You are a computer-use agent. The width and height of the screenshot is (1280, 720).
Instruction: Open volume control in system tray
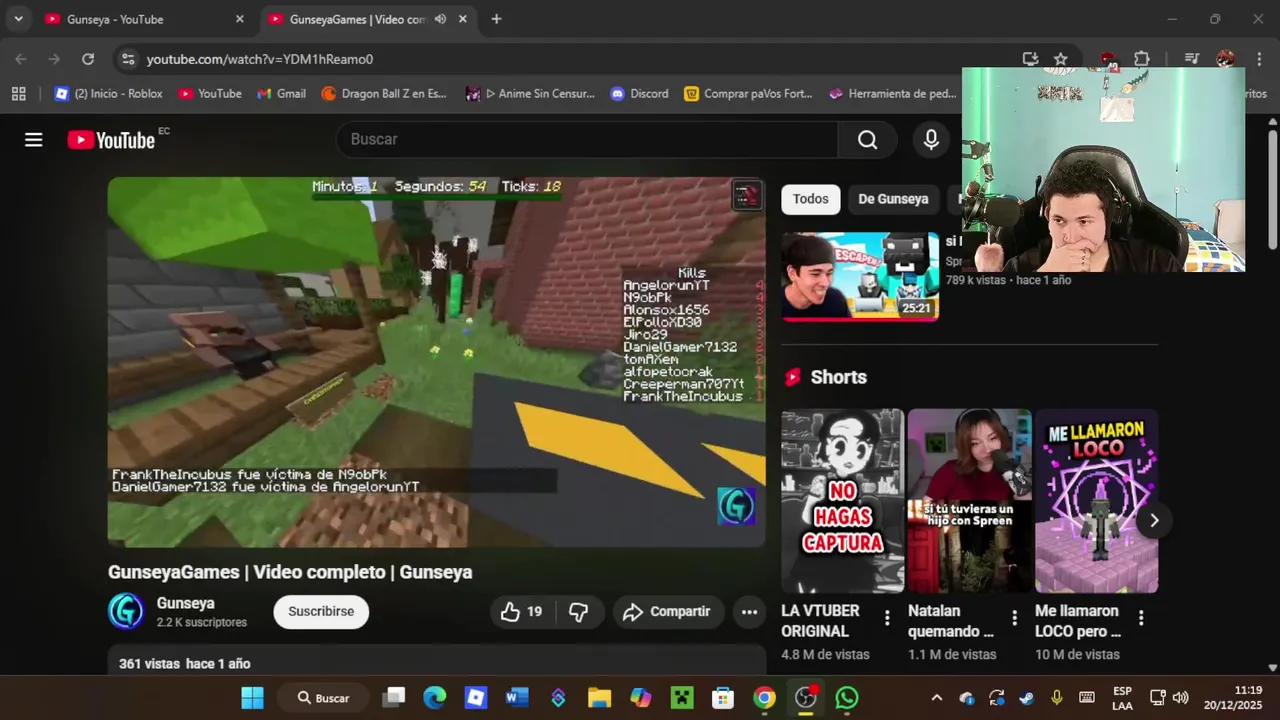tap(1180, 698)
